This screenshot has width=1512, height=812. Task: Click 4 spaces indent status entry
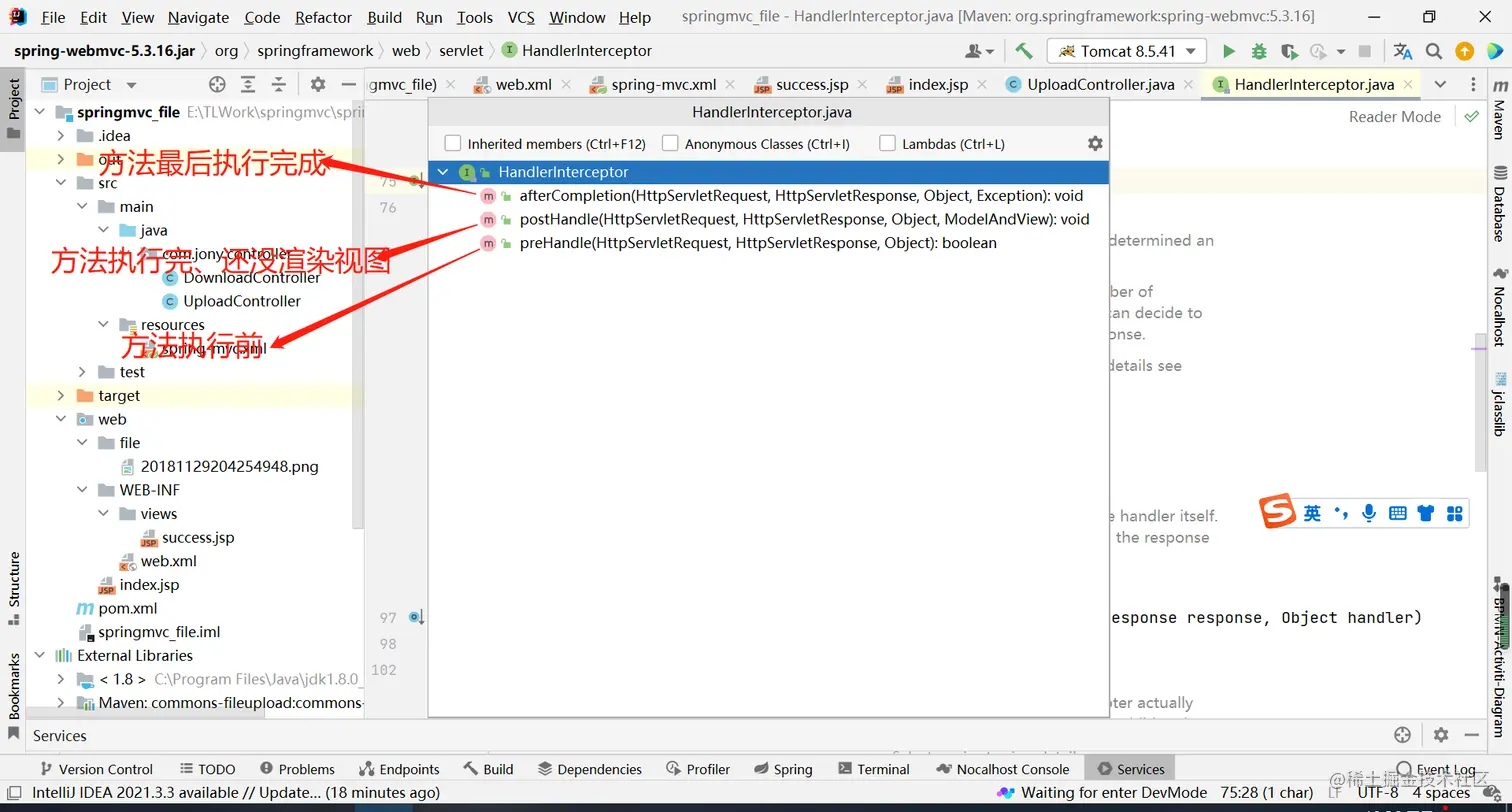click(x=1441, y=793)
